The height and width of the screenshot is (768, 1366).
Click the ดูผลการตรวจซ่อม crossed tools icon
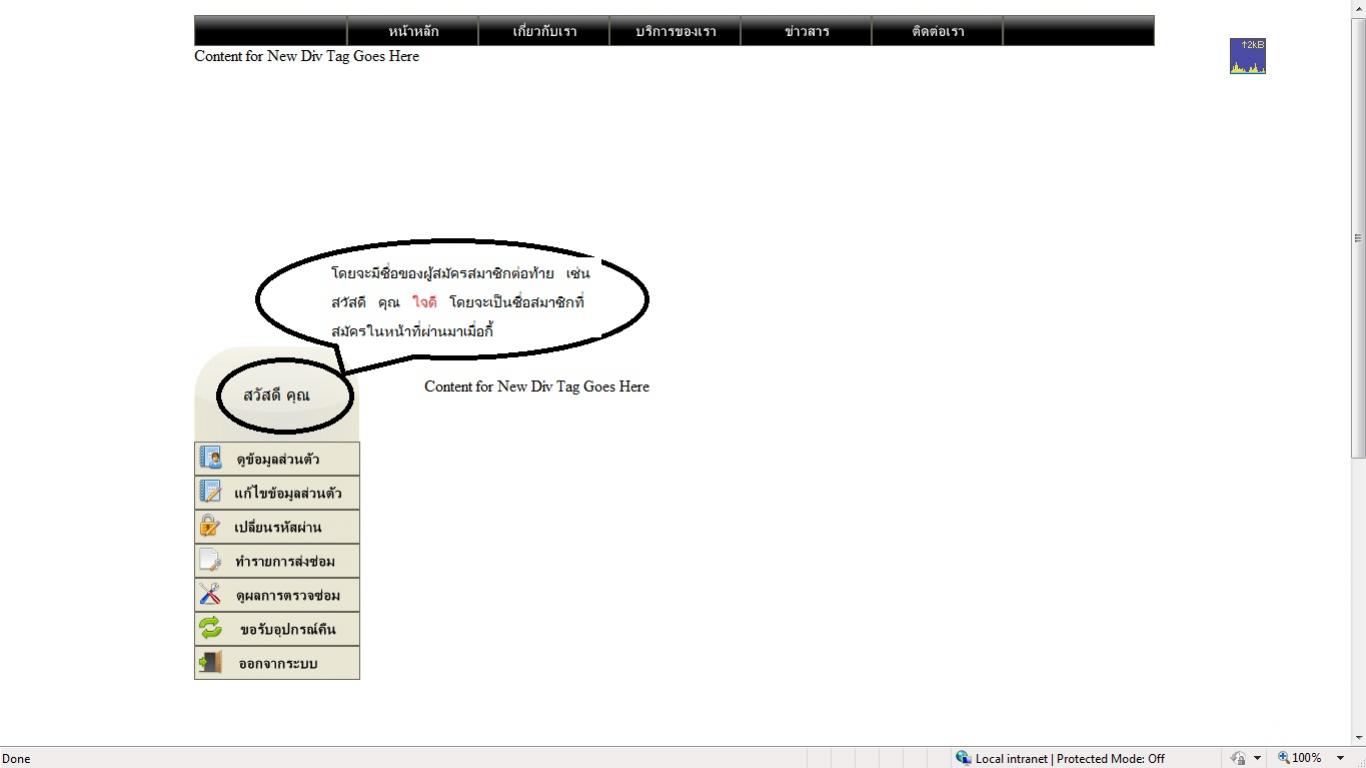coord(210,594)
